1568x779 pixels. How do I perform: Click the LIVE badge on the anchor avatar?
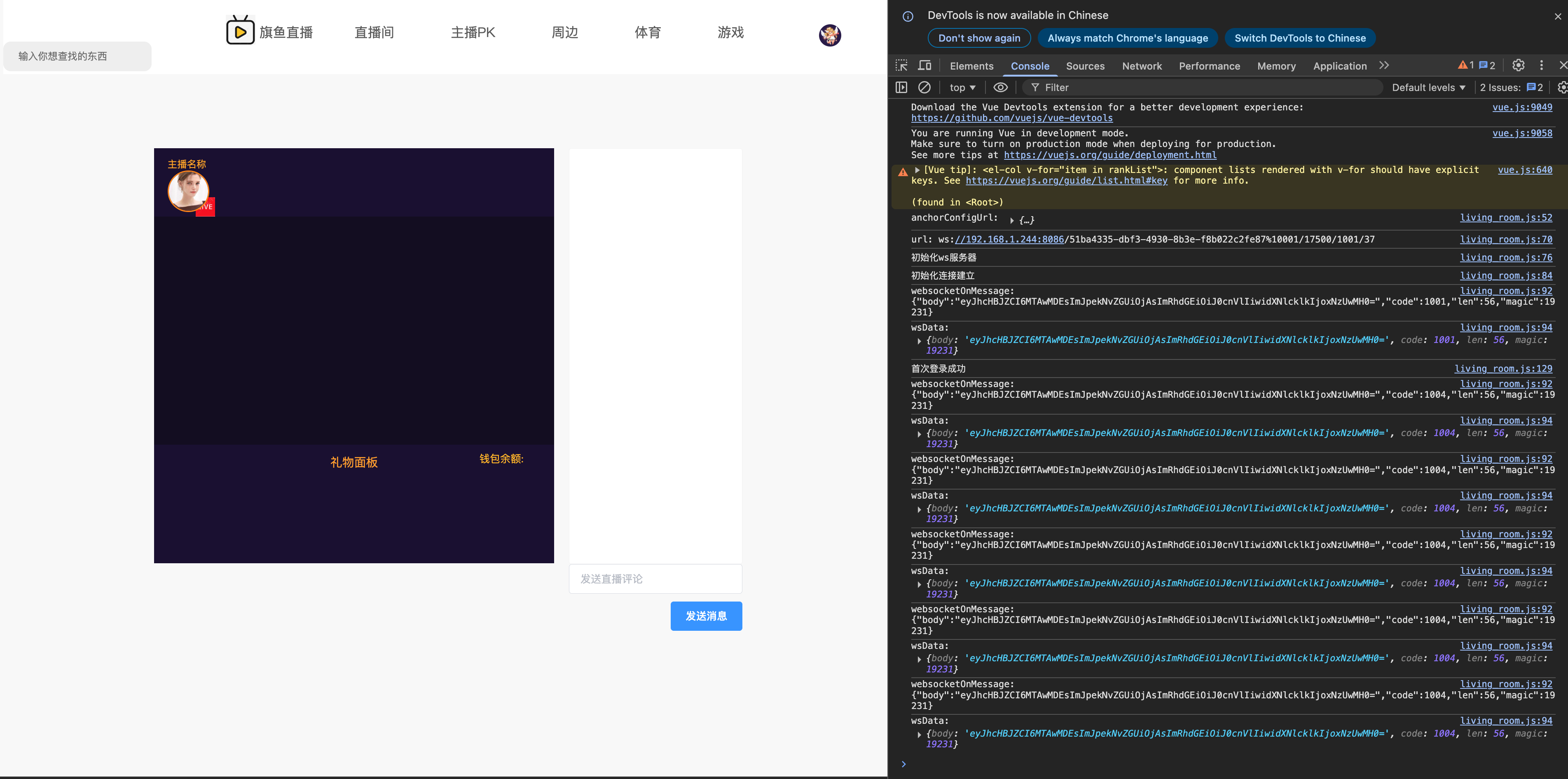click(205, 207)
